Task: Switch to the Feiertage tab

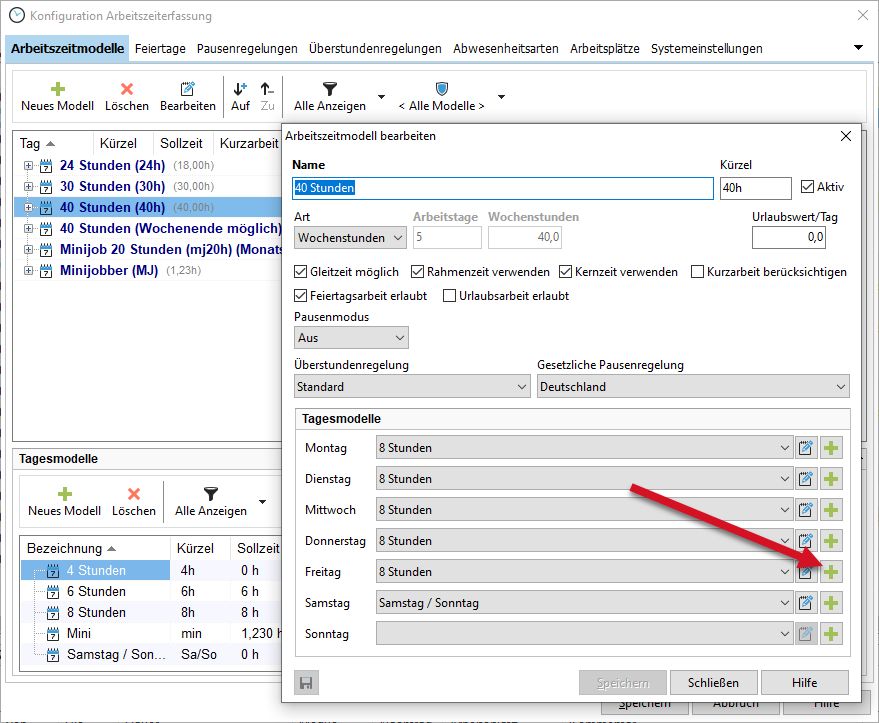Action: tap(160, 48)
